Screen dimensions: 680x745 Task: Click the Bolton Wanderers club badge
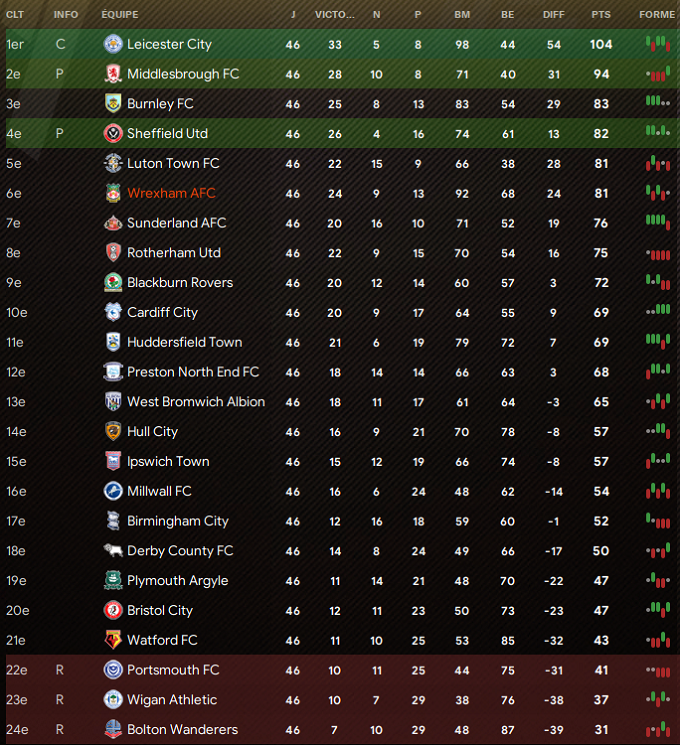pyautogui.click(x=113, y=729)
